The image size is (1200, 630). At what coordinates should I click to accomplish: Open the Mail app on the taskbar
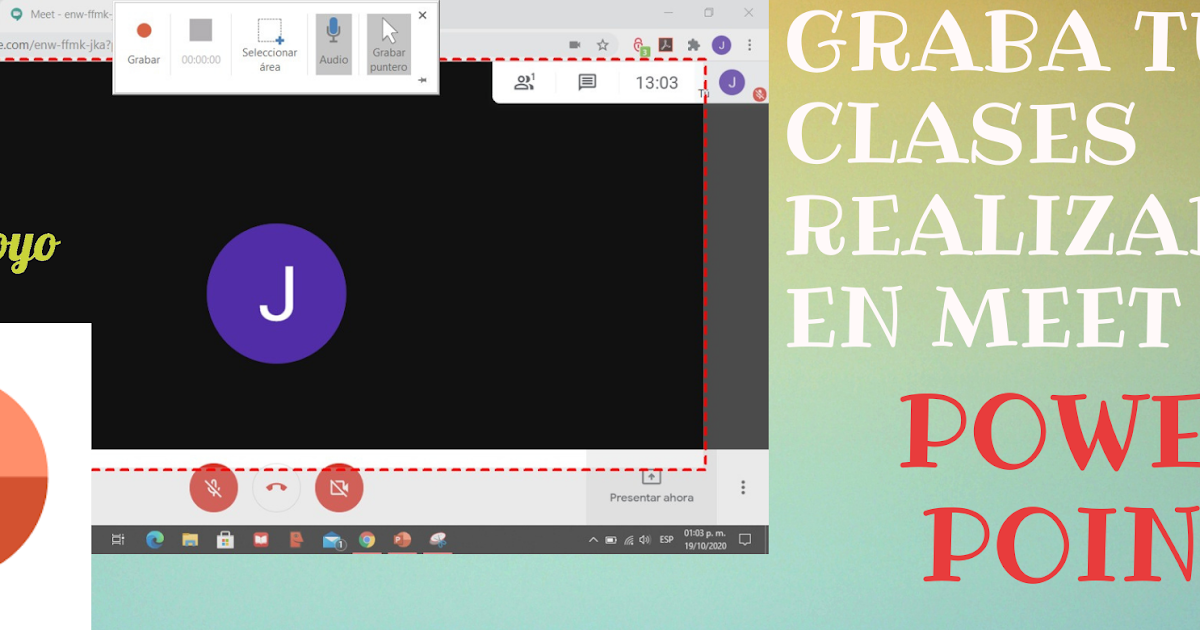point(332,540)
